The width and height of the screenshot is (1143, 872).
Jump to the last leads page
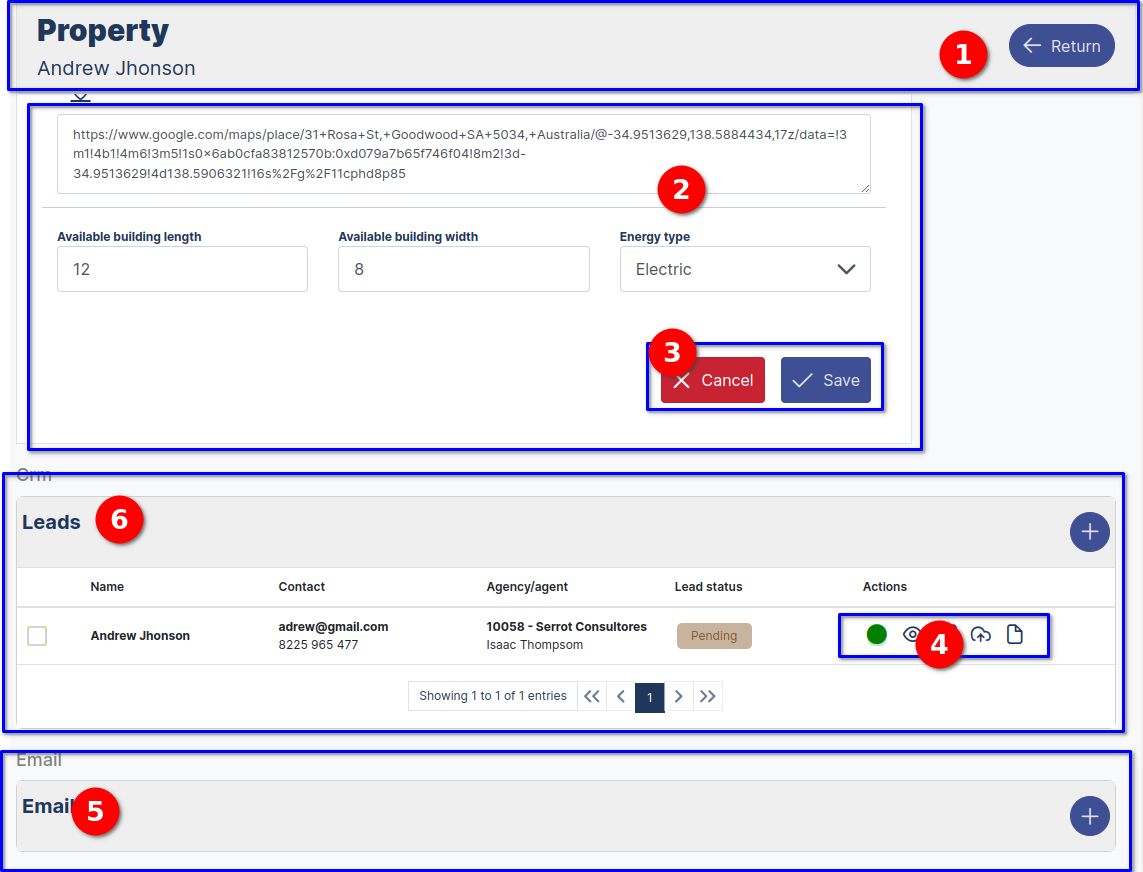(708, 696)
